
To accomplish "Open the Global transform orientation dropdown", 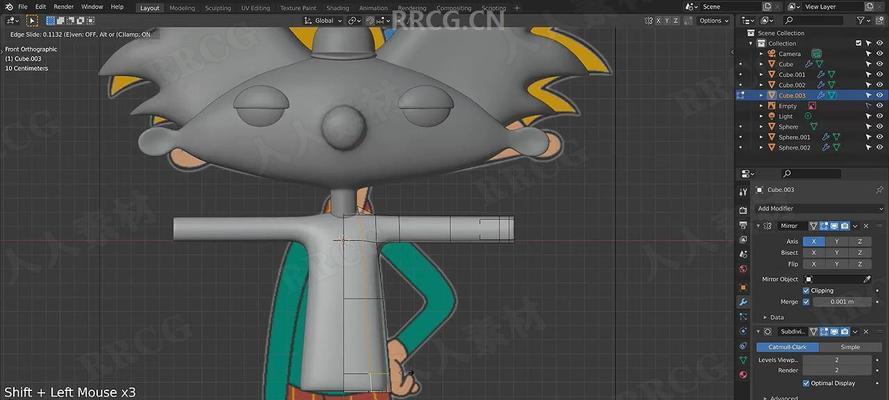I will [323, 20].
